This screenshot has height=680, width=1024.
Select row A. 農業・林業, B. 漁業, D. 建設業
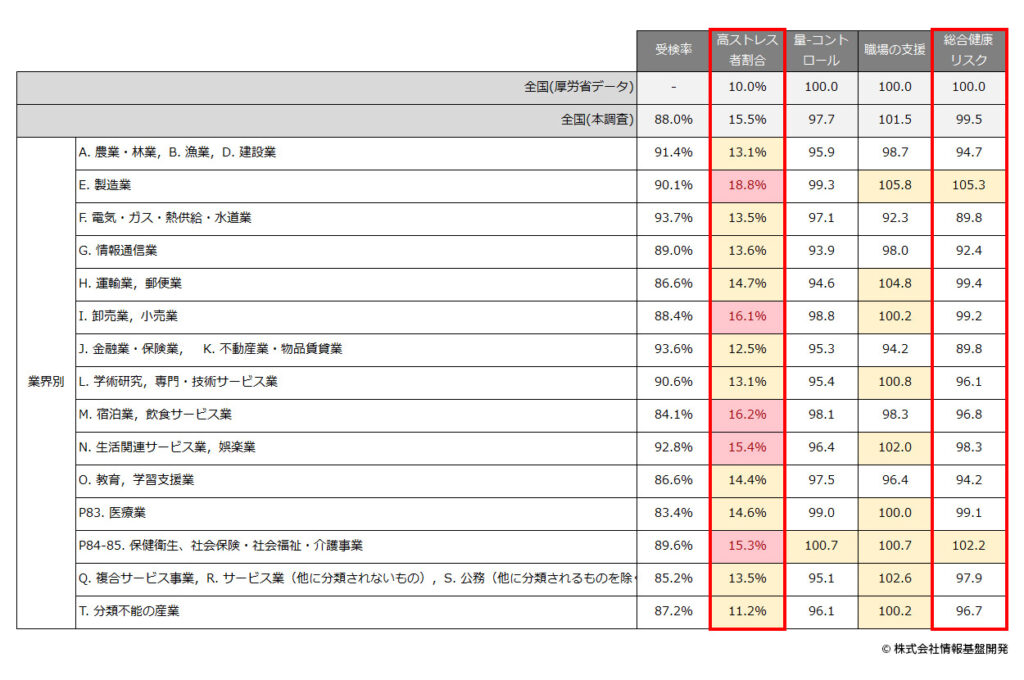pos(356,153)
